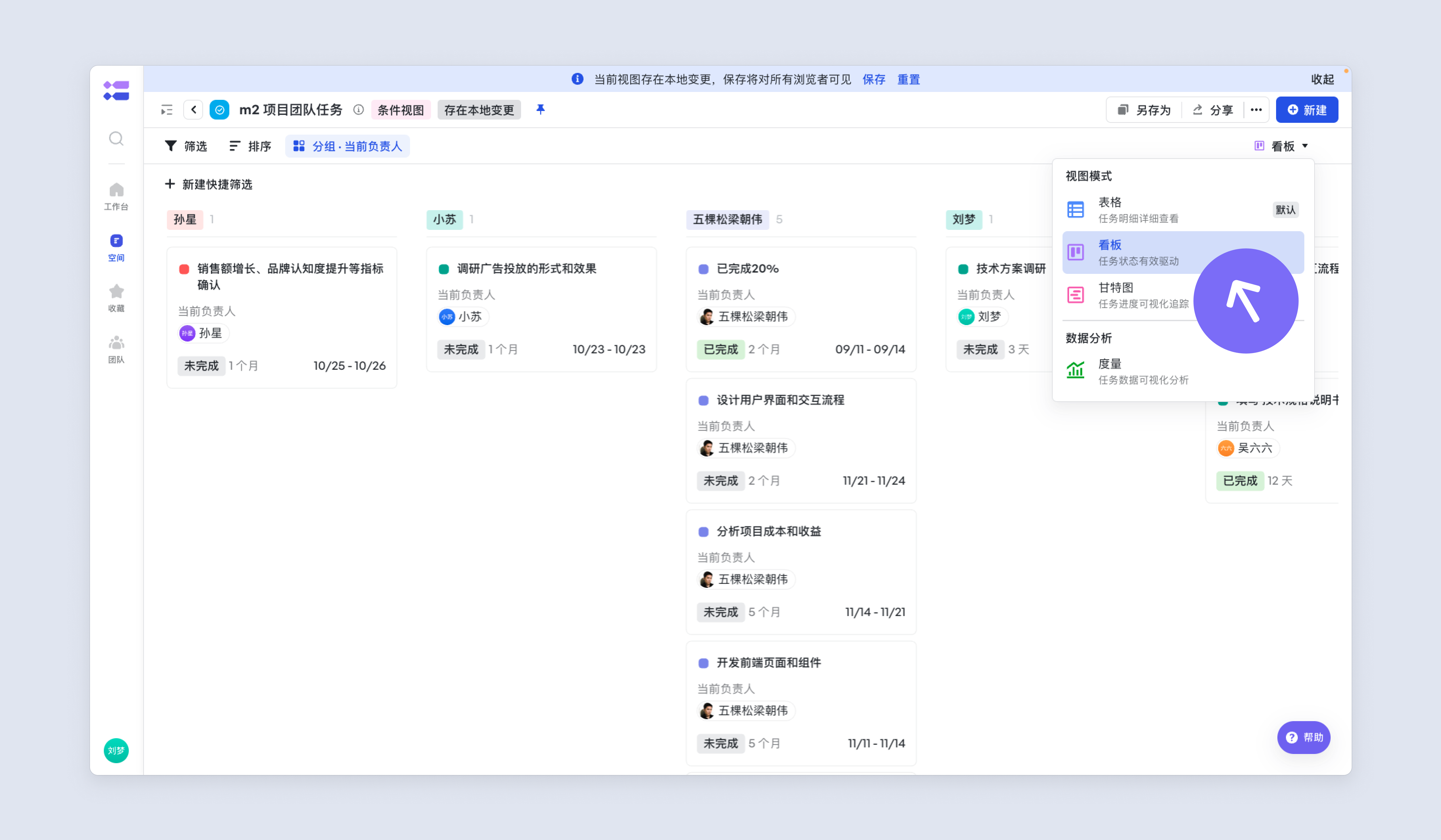Viewport: 1441px width, 840px height.
Task: Click 保存 link in banner
Action: tap(874, 79)
